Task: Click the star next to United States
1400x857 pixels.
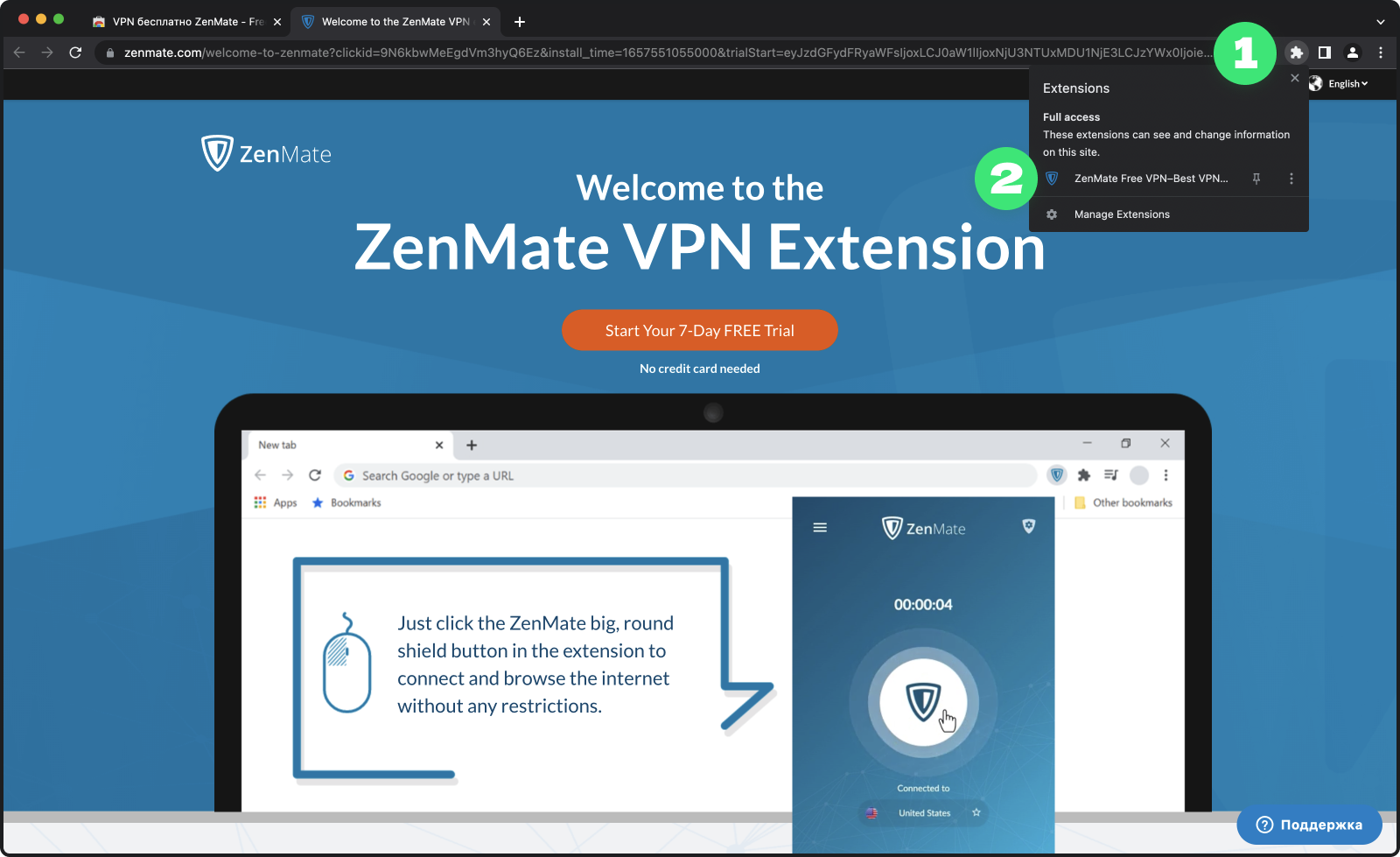Action: (x=976, y=812)
